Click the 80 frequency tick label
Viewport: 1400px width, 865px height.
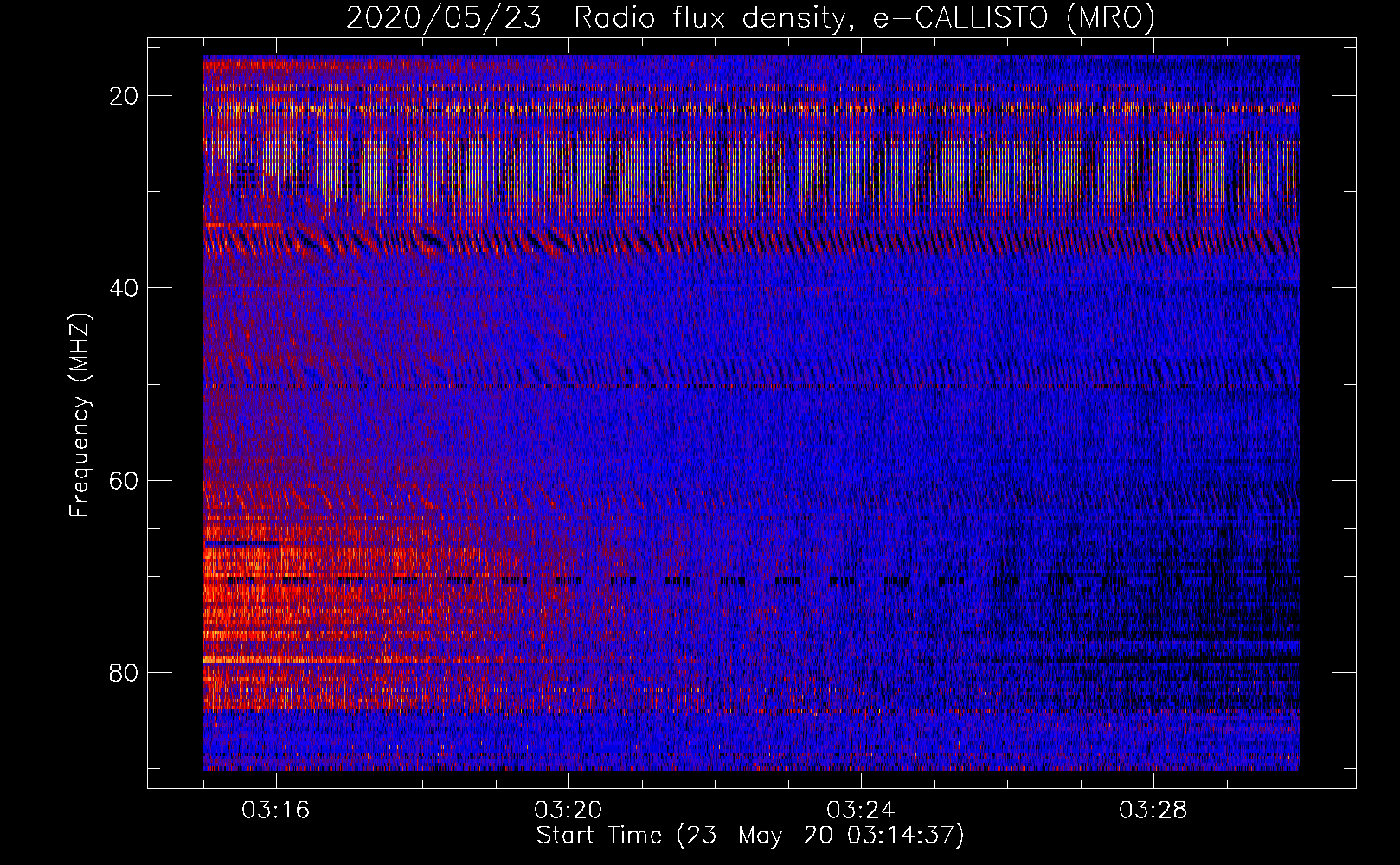125,672
